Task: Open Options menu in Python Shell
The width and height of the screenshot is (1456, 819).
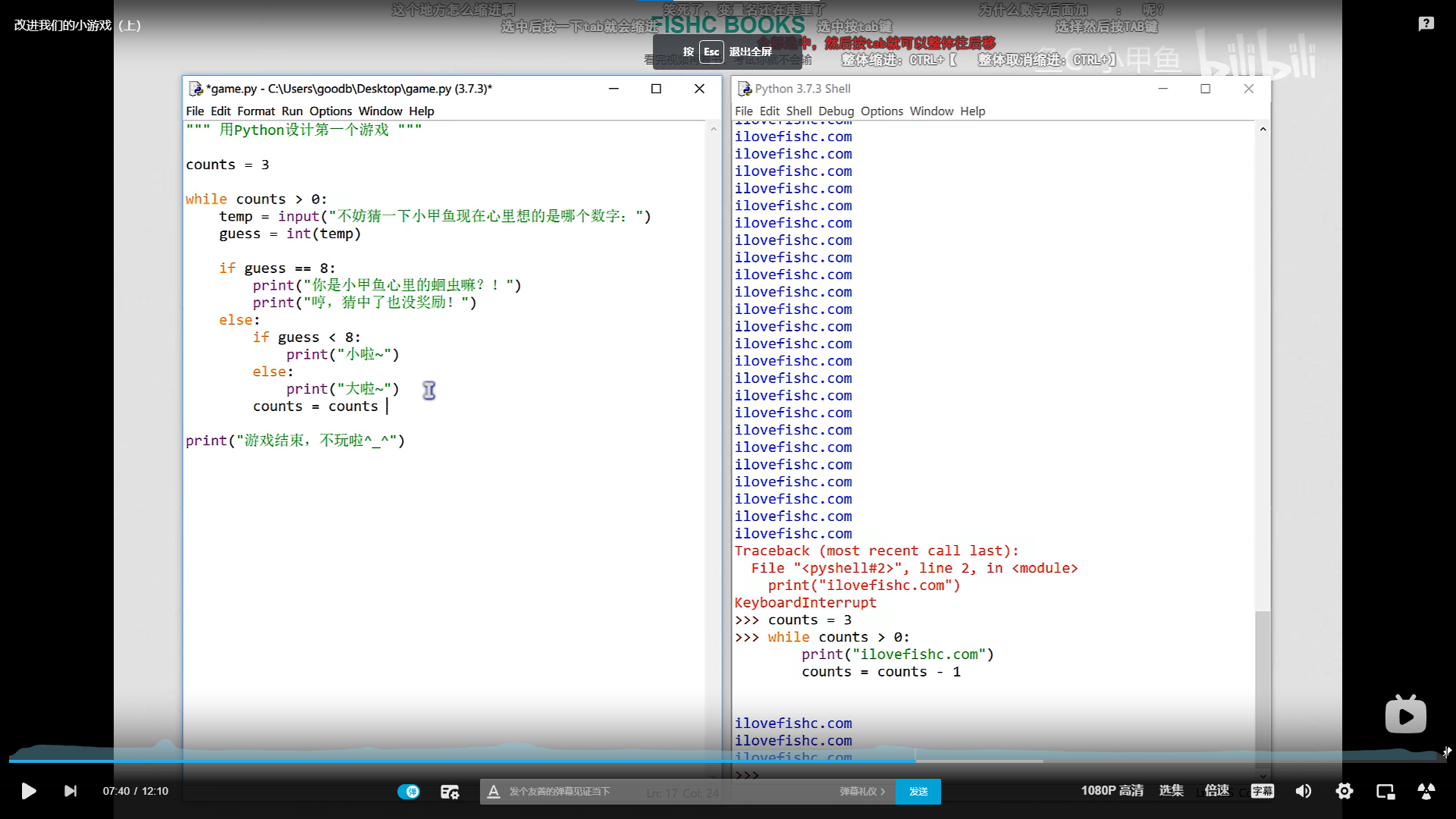Action: 882,111
